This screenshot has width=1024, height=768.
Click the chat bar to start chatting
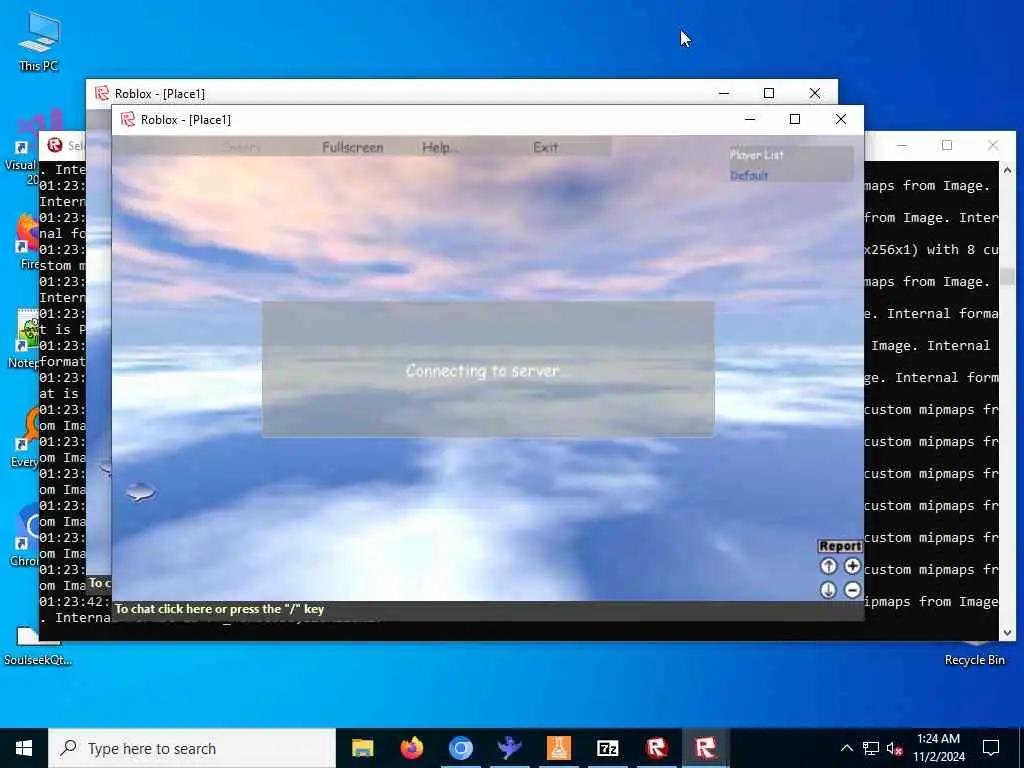point(487,609)
